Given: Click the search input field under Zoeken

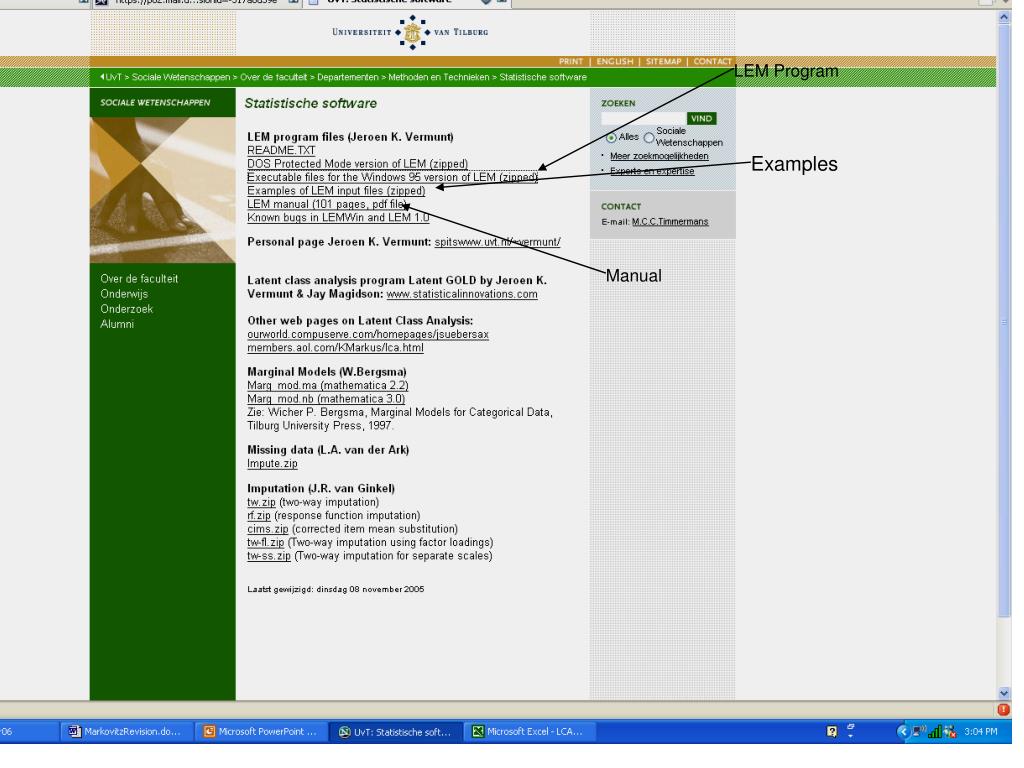Looking at the screenshot, I should tap(643, 118).
